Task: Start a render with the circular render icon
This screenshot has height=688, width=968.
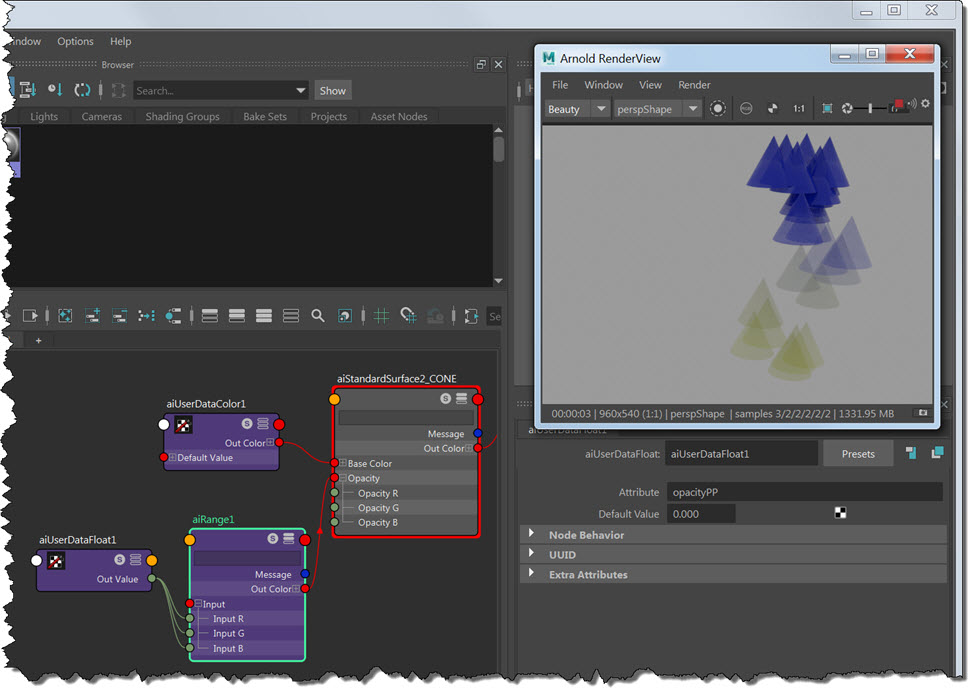Action: coord(718,108)
